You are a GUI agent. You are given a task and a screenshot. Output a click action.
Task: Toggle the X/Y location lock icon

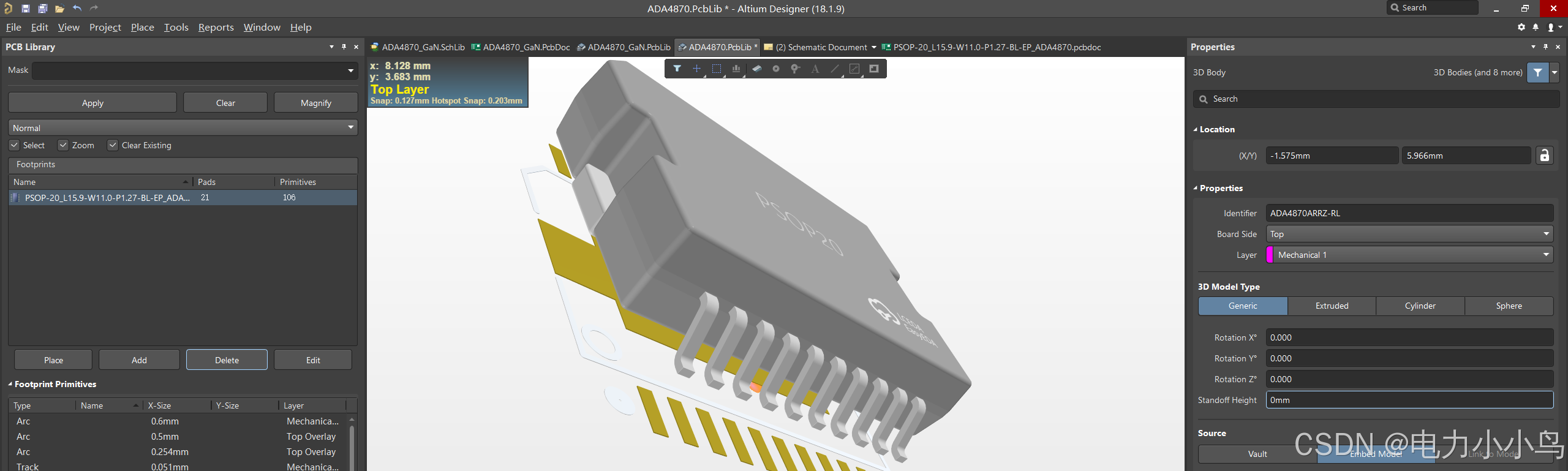point(1544,156)
